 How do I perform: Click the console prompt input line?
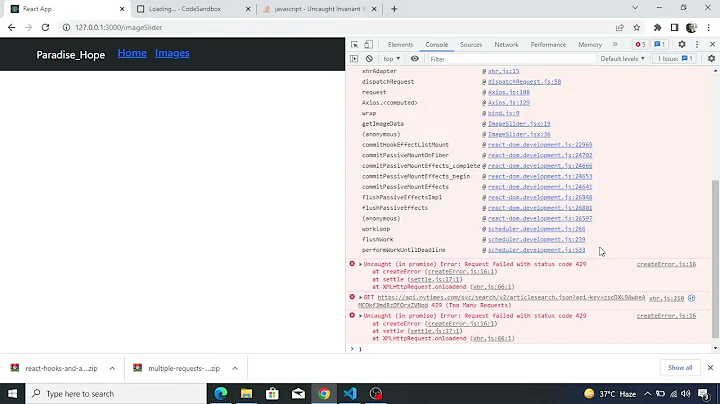[533, 349]
